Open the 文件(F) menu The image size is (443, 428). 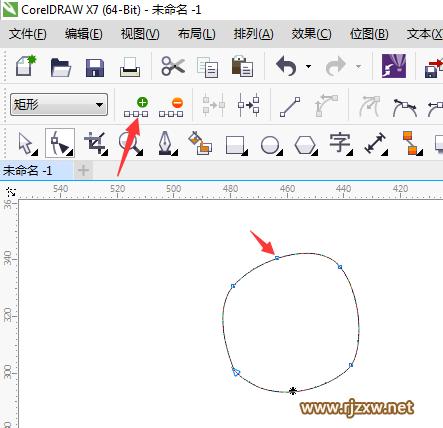pos(27,34)
